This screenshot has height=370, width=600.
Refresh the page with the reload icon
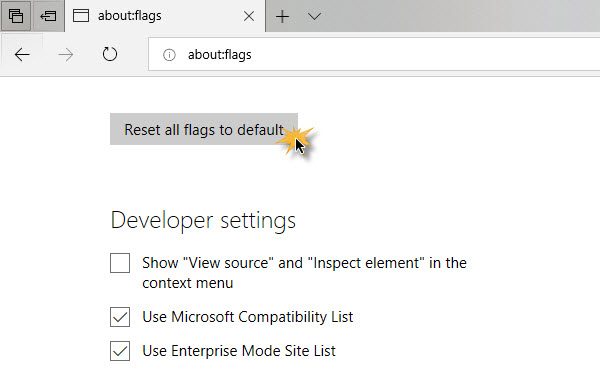point(110,54)
